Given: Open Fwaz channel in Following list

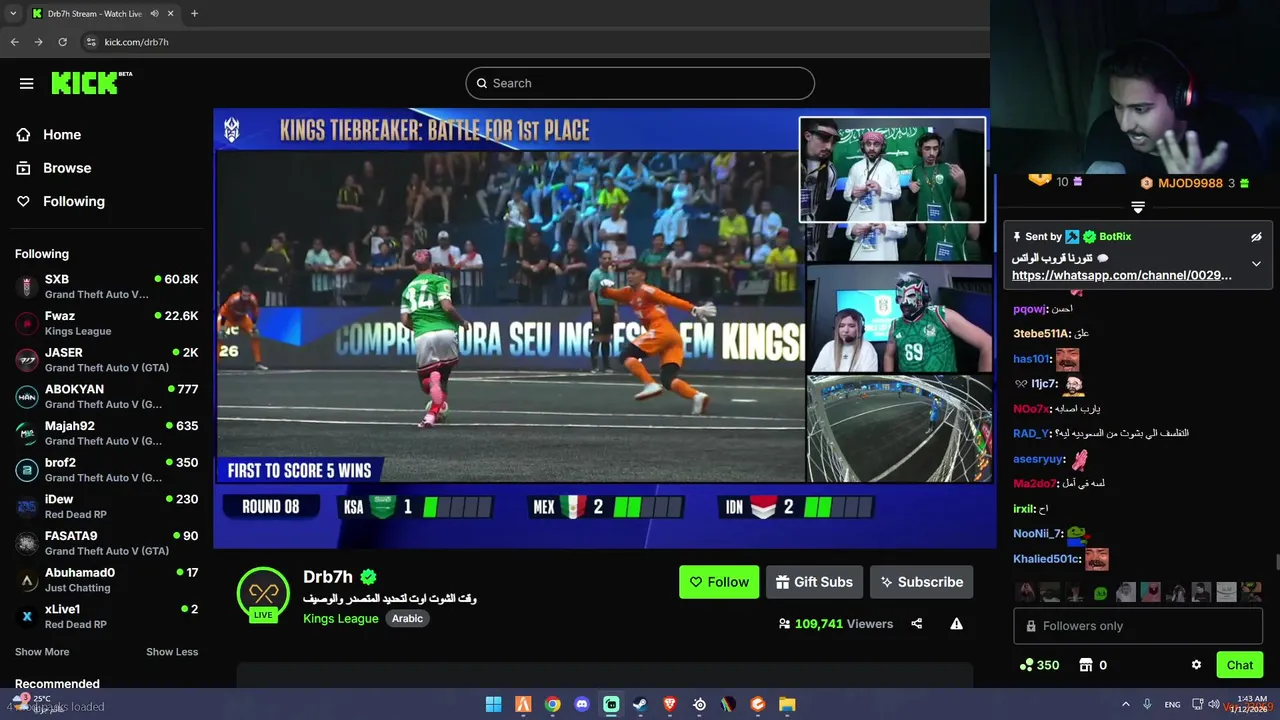Looking at the screenshot, I should click(x=106, y=323).
